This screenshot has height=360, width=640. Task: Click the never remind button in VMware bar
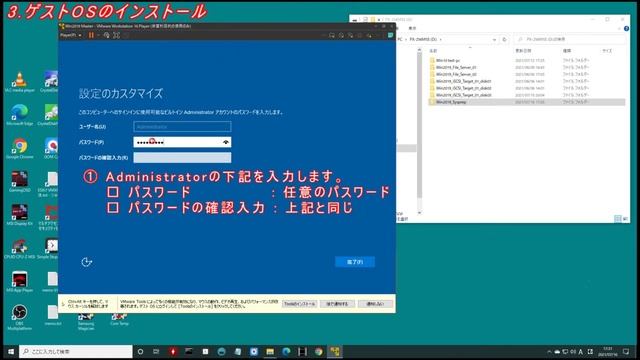pyautogui.click(x=375, y=304)
